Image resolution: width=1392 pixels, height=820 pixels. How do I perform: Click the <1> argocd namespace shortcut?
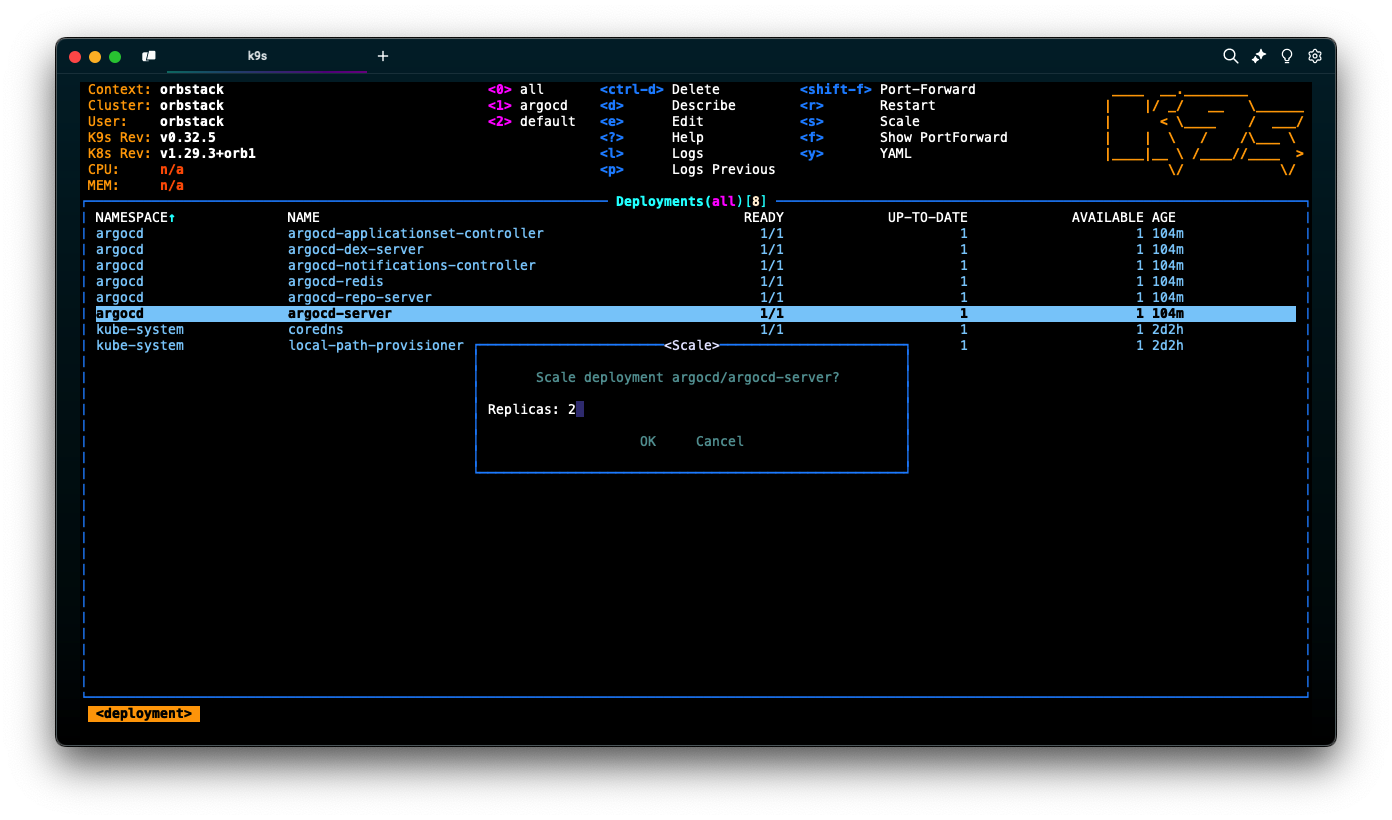click(x=528, y=105)
